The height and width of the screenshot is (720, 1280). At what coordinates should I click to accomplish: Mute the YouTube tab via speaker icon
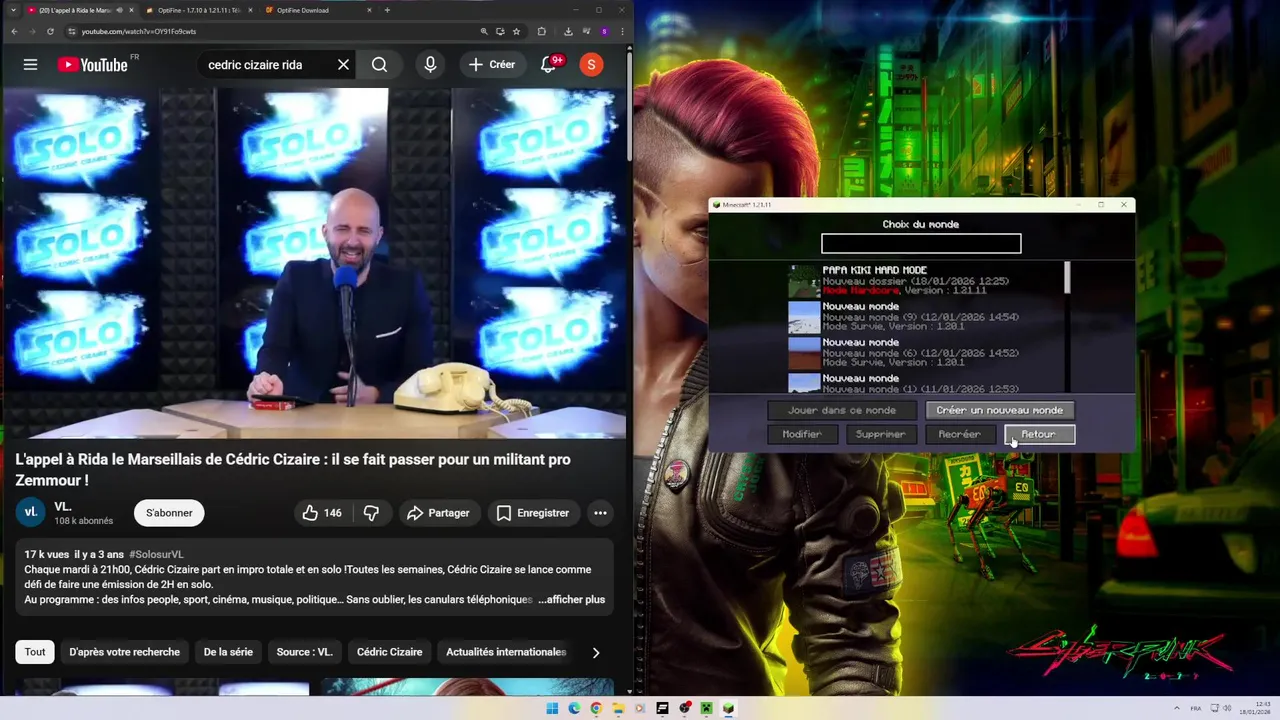click(120, 10)
